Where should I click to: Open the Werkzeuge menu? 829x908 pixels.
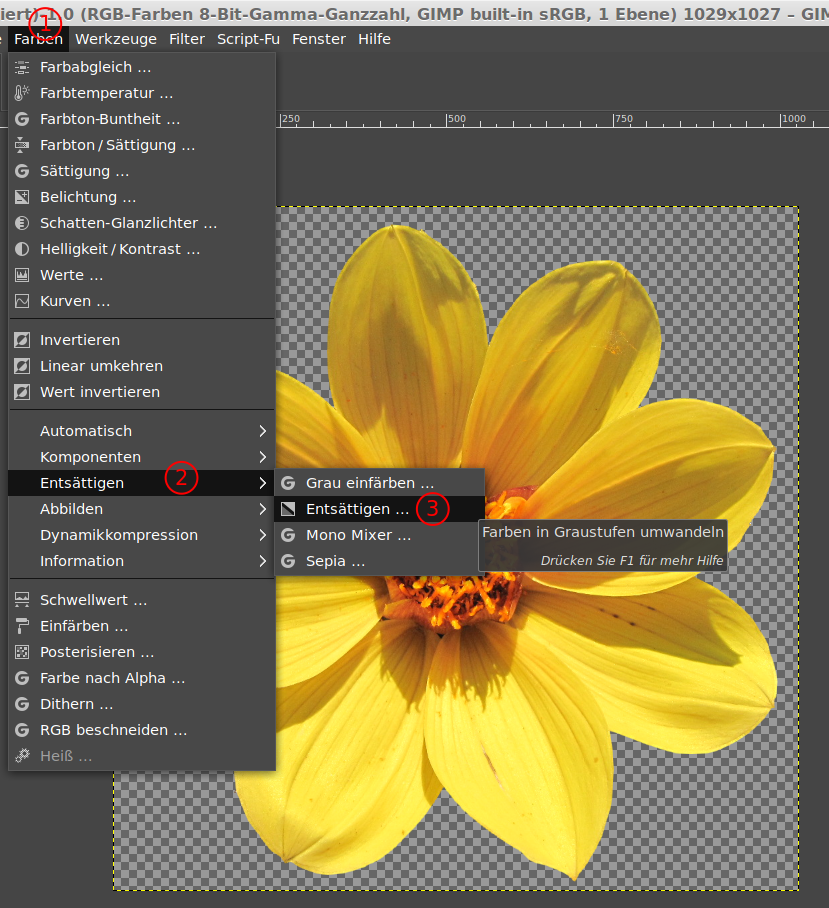coord(116,39)
